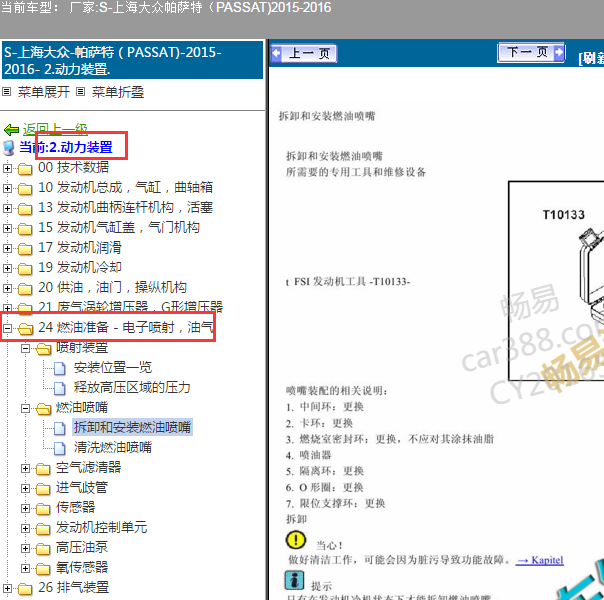Screen dimensions: 604x600
Task: Click folder icon of 空气滤清器
Action: [x=43, y=469]
